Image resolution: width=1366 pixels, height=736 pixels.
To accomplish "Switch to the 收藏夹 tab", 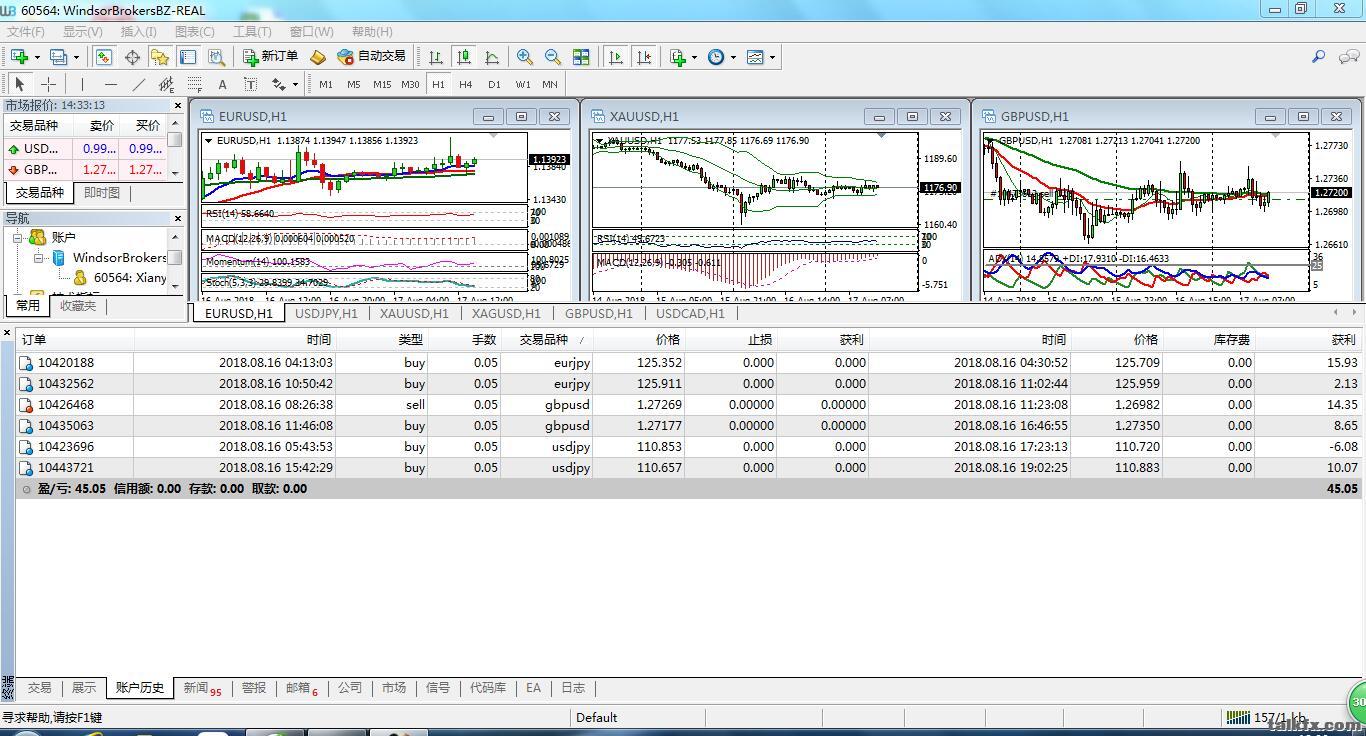I will 78,306.
